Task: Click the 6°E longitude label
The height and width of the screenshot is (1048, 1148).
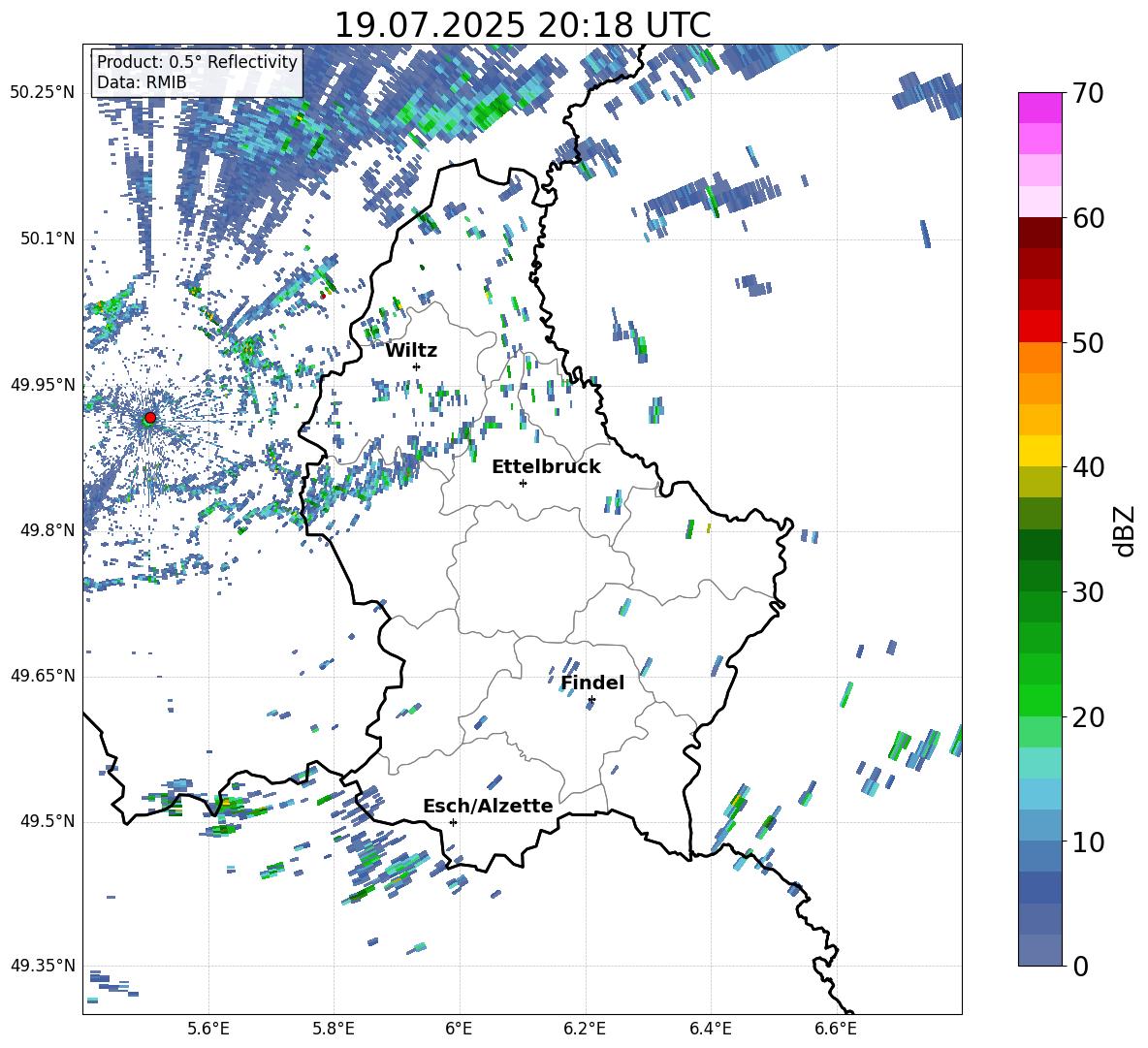Action: (459, 1029)
